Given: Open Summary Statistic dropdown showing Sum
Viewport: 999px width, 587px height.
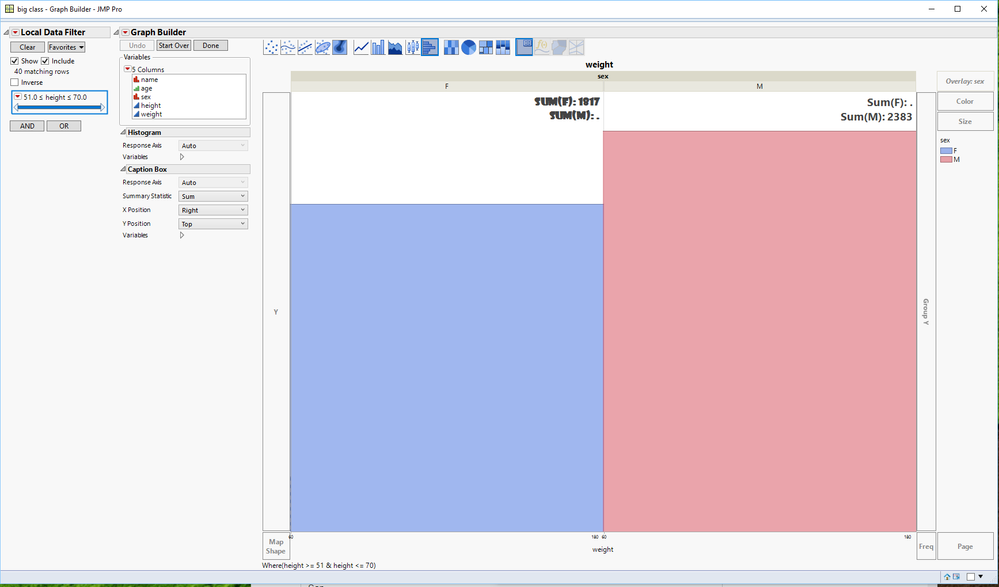Looking at the screenshot, I should pyautogui.click(x=213, y=196).
